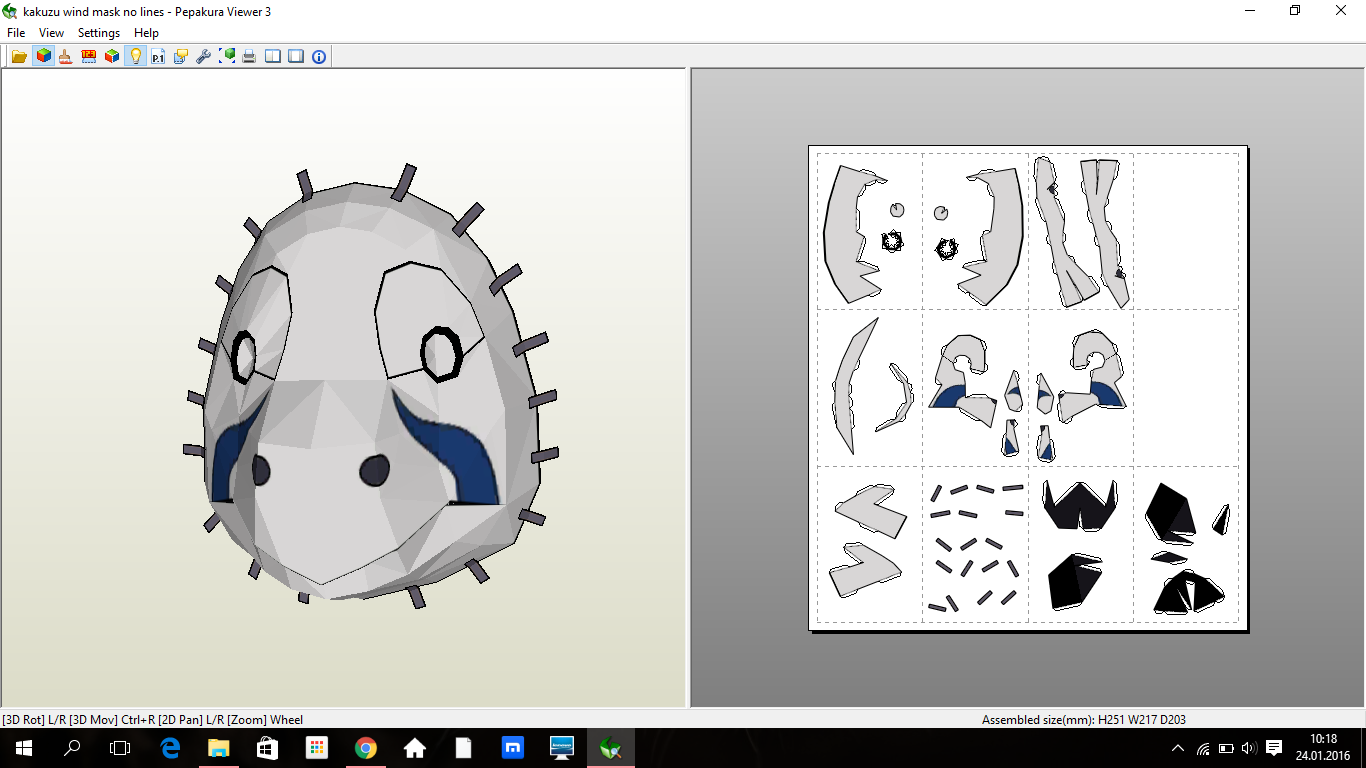Launch Google Chrome from taskbar
Image resolution: width=1366 pixels, height=768 pixels.
365,748
